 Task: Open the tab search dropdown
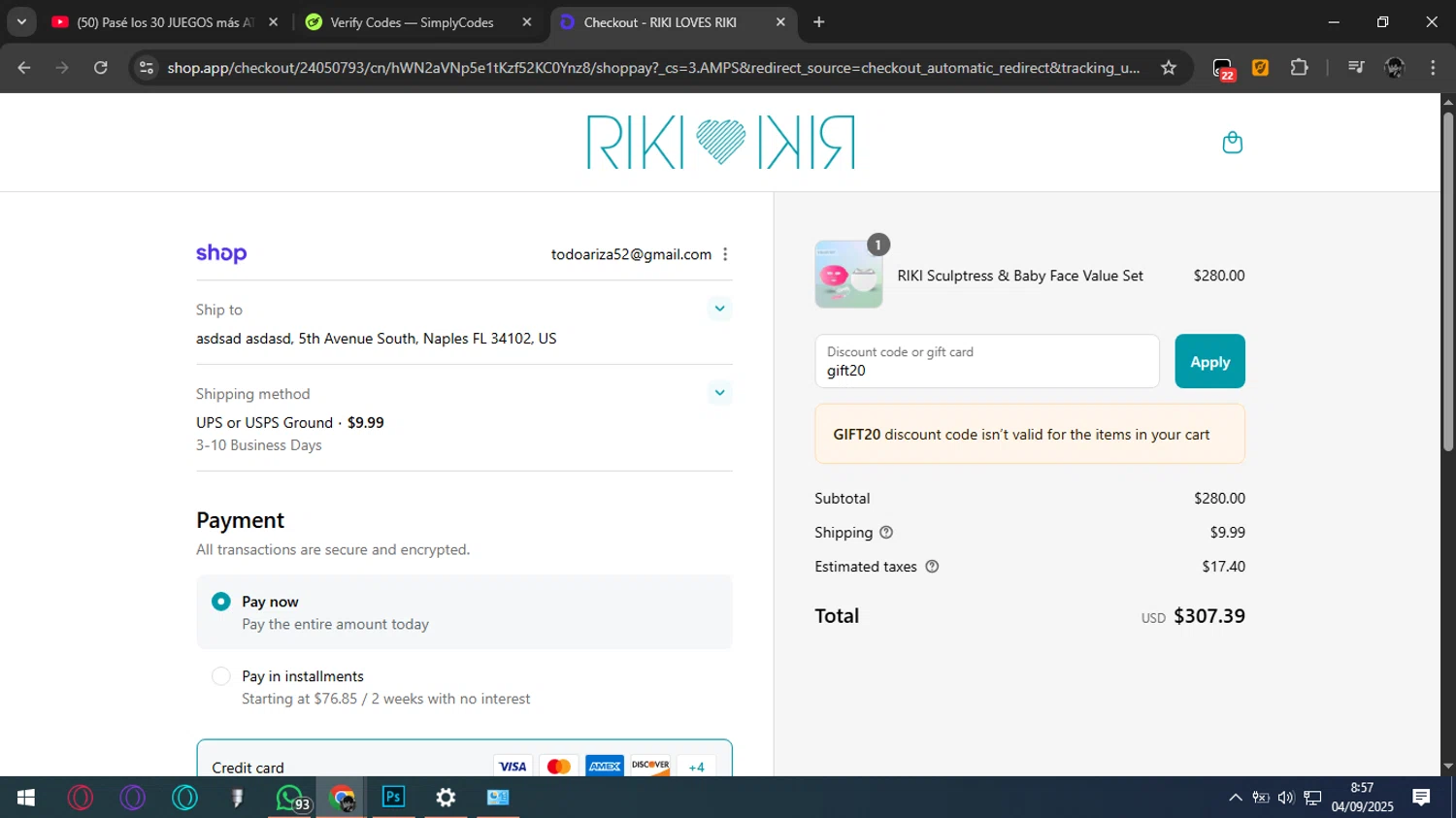21,22
